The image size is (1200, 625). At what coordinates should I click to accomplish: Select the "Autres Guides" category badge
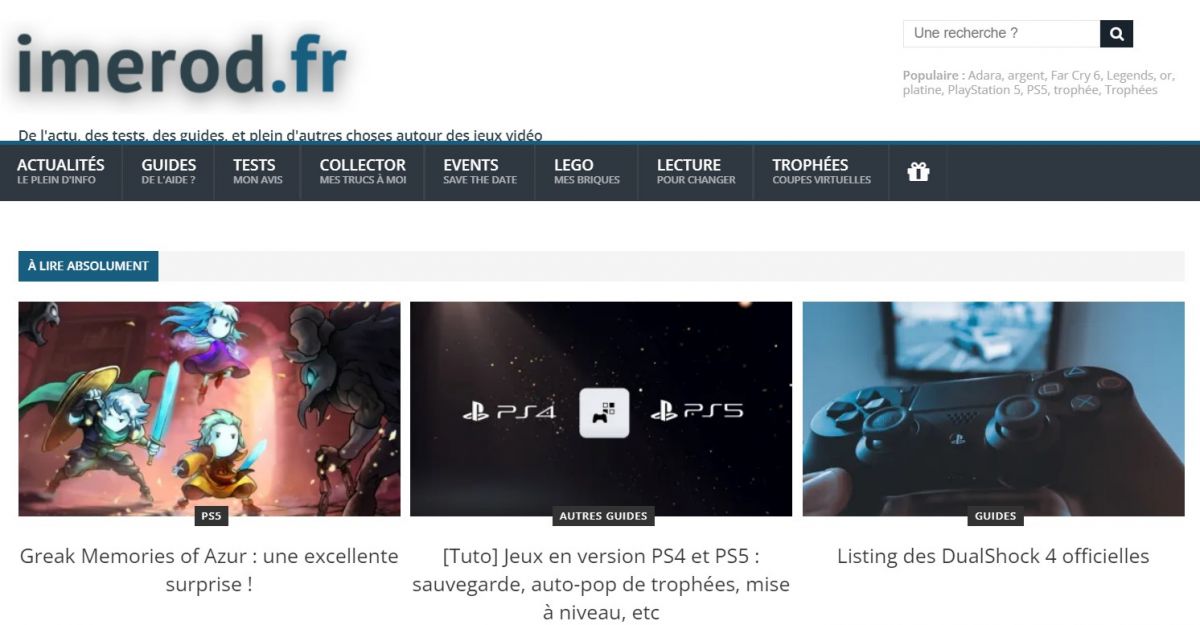(x=603, y=516)
